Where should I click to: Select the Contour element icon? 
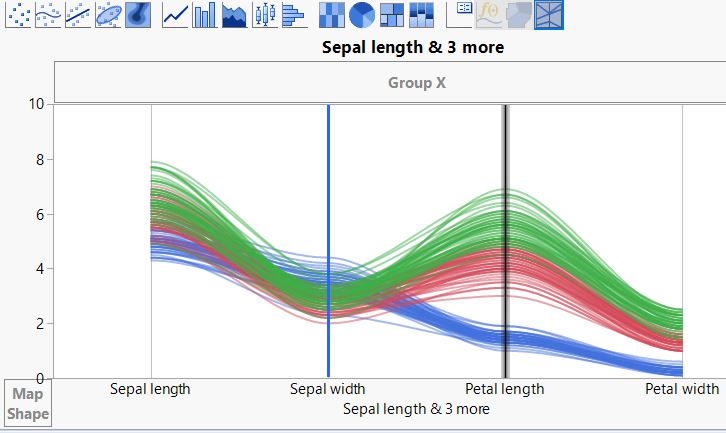tap(138, 14)
